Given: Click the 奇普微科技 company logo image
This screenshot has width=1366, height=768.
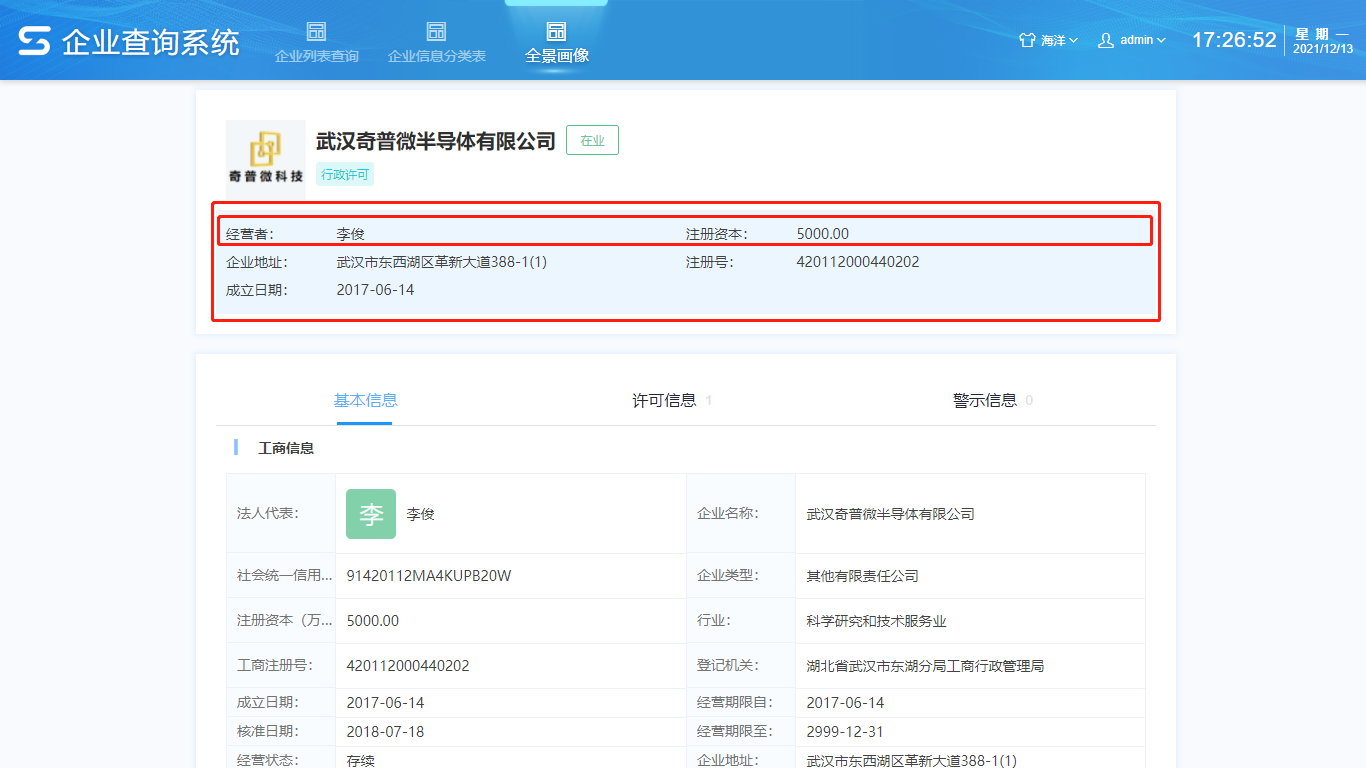Looking at the screenshot, I should point(265,158).
